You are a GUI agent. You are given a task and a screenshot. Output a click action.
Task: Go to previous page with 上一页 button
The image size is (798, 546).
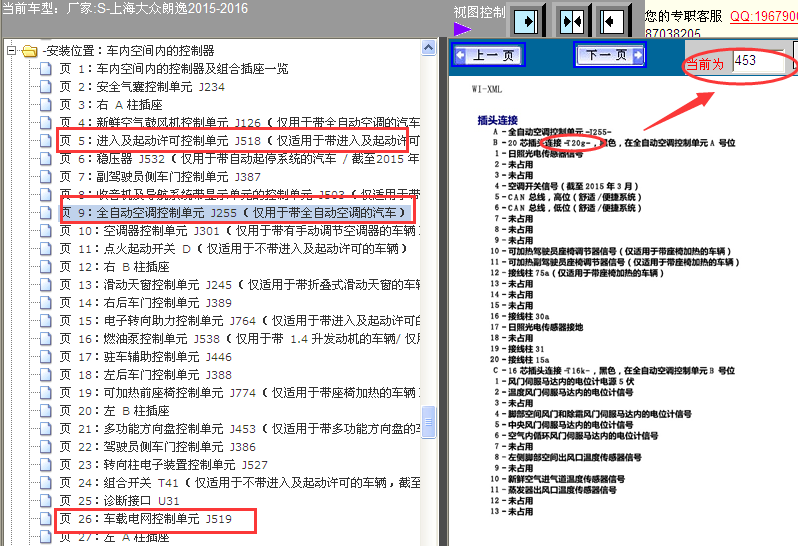tap(489, 55)
